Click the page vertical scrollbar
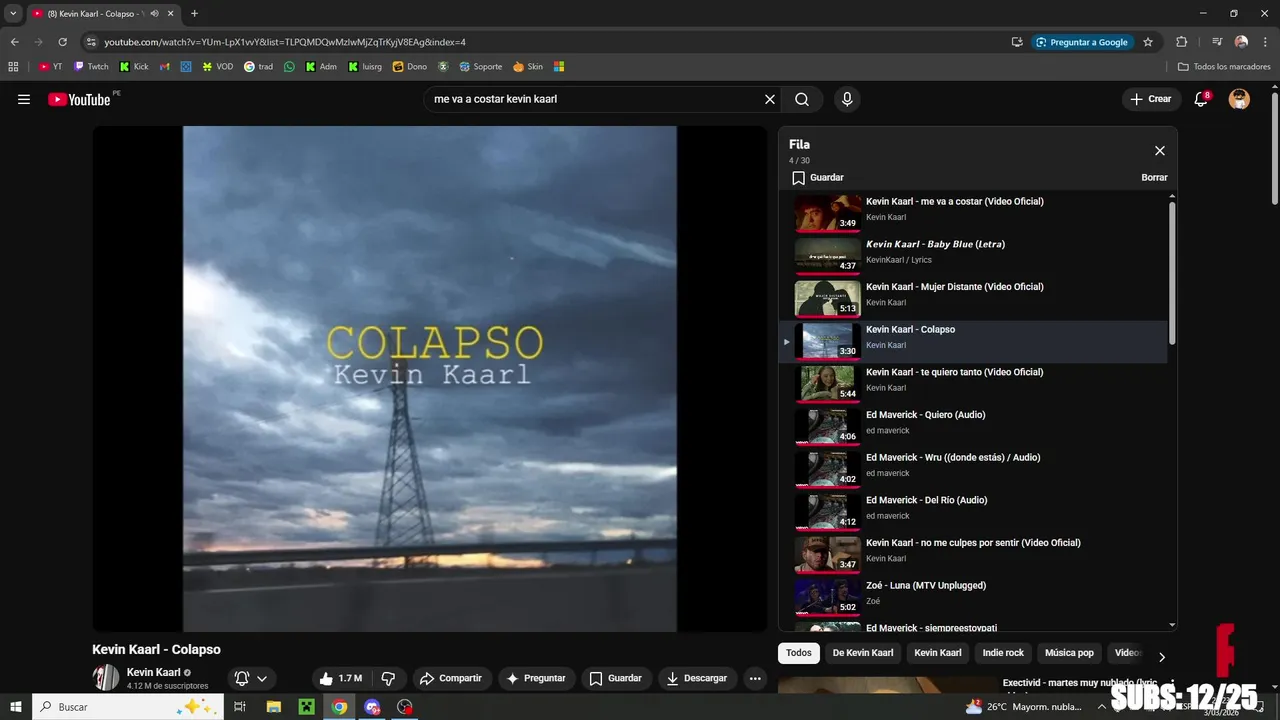Image resolution: width=1280 pixels, height=720 pixels. pos(1274,150)
